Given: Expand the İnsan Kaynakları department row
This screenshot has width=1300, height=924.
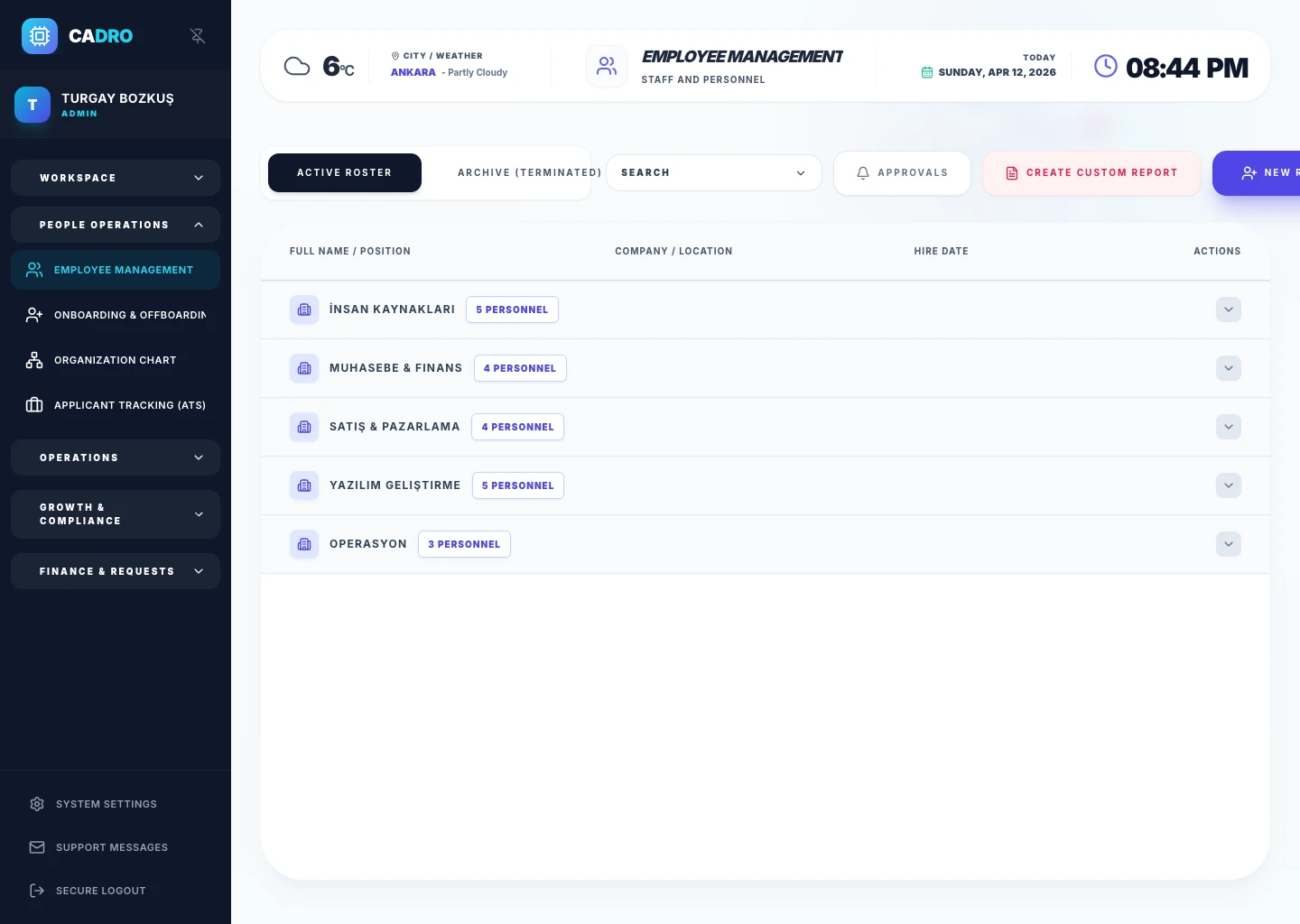Looking at the screenshot, I should [1229, 310].
